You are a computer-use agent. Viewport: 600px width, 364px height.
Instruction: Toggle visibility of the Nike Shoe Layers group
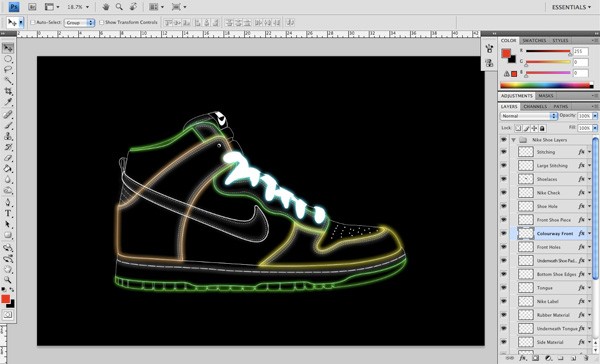tap(504, 140)
